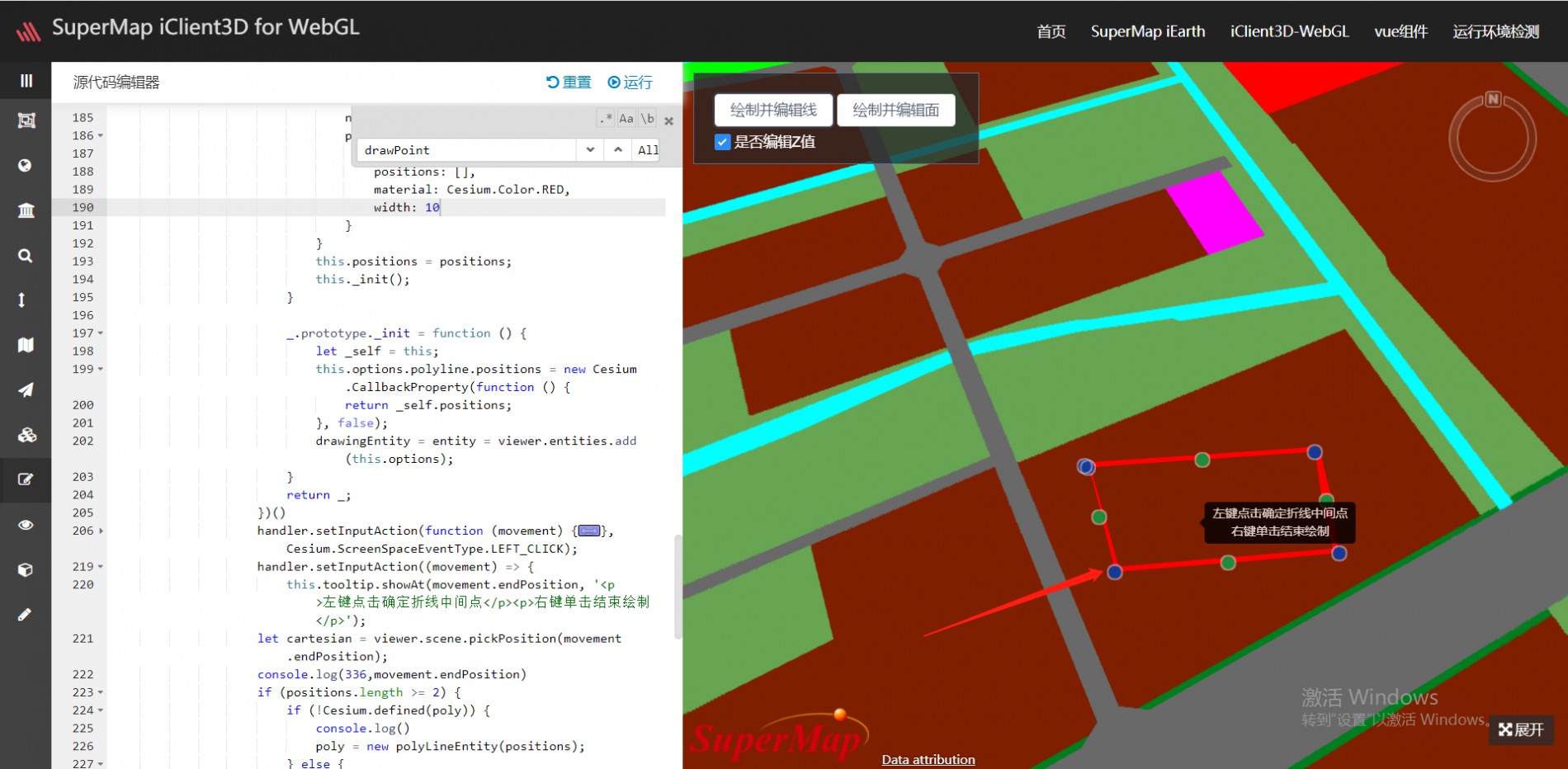Click the SuperMap logo in the header
Image resolution: width=1568 pixels, height=769 pixels.
pos(28,31)
